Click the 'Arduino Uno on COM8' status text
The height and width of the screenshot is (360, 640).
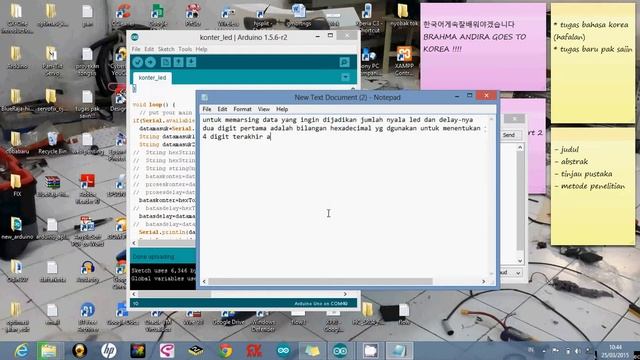tap(321, 303)
